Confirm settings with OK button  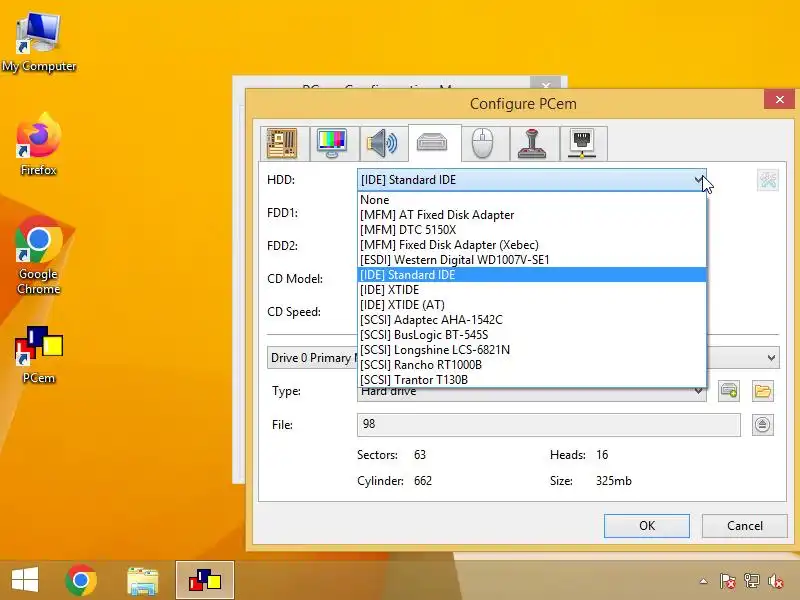[x=646, y=526]
